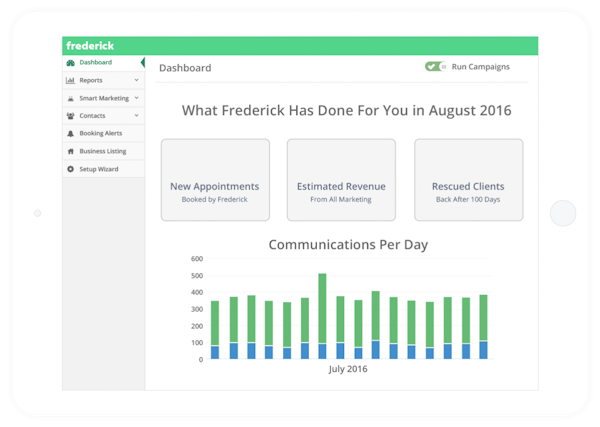Screen dimensions: 600x427
Task: Click the 600 y-axis label
Action: (197, 259)
